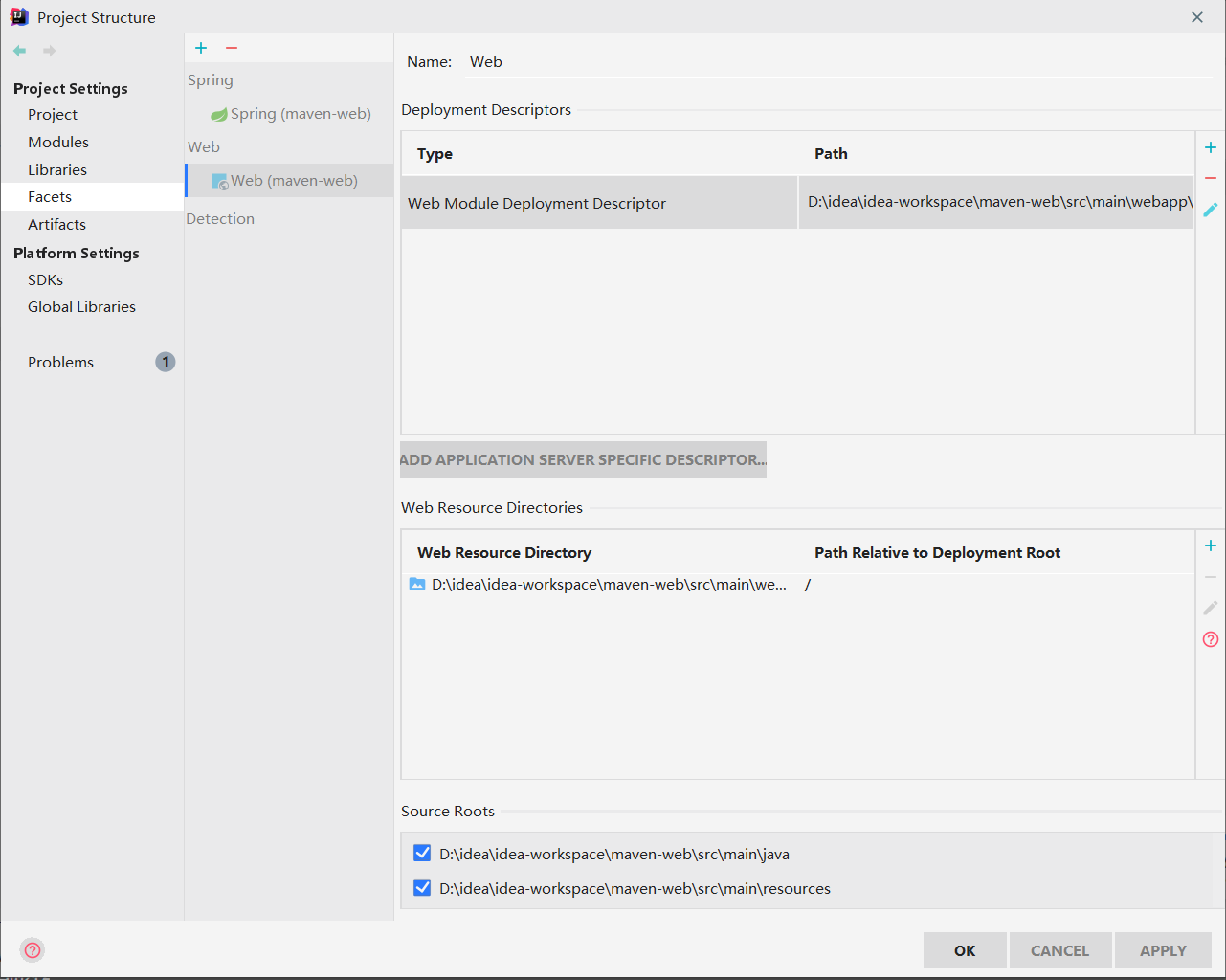This screenshot has width=1226, height=980.
Task: Open the Libraries settings page
Action: coord(57,169)
